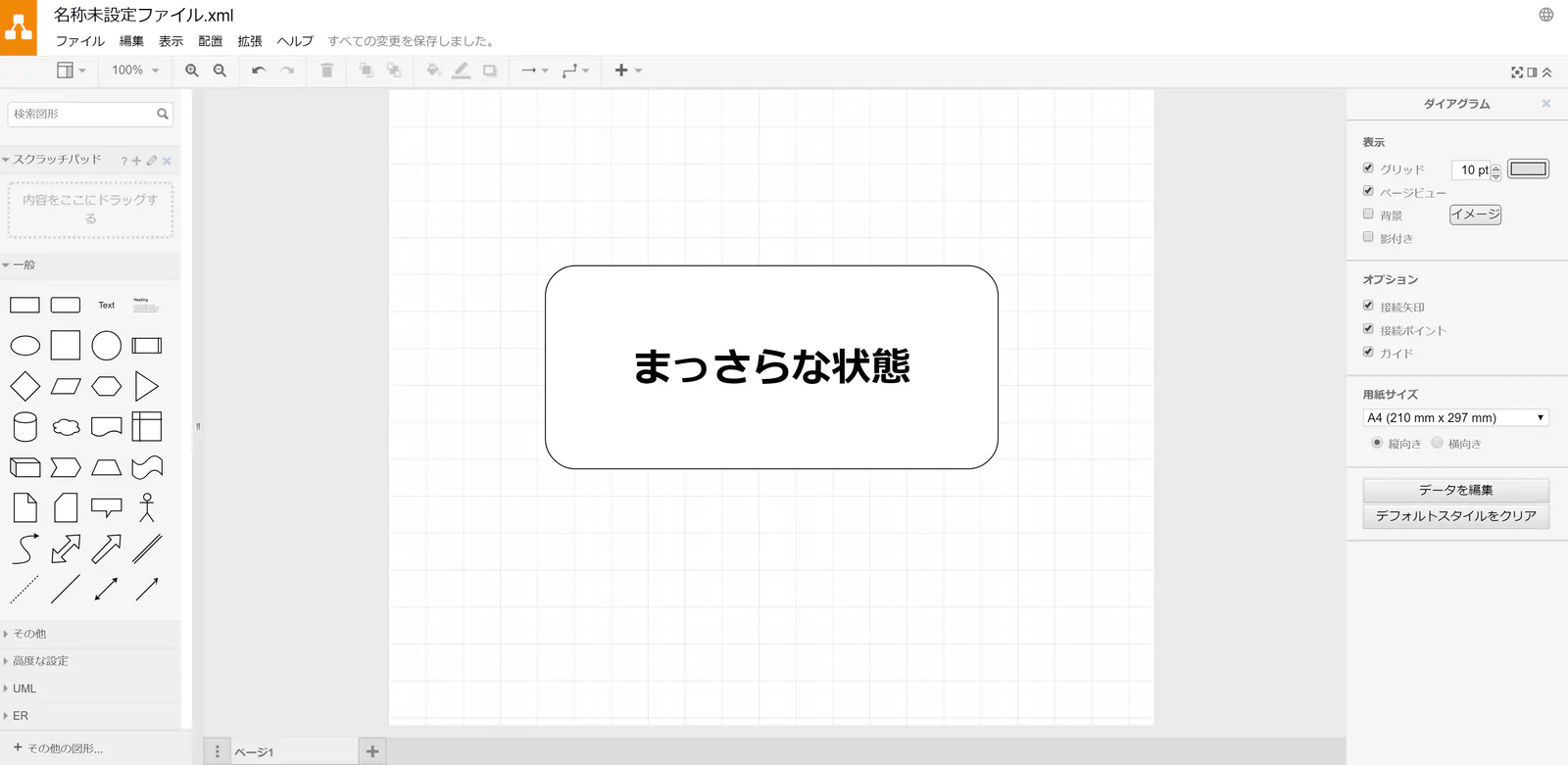Open the fill color bucket tool
Screen dimensions: 1568x765
[433, 71]
